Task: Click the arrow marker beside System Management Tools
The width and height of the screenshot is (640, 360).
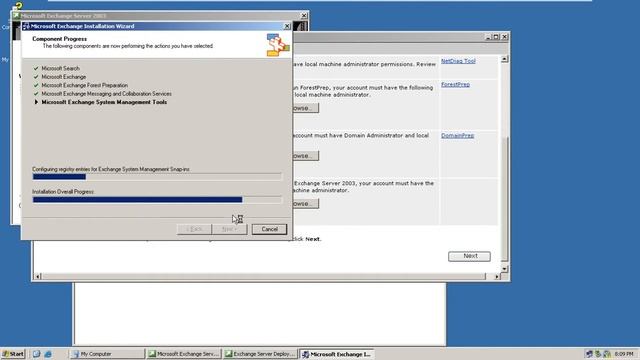Action: pos(36,102)
